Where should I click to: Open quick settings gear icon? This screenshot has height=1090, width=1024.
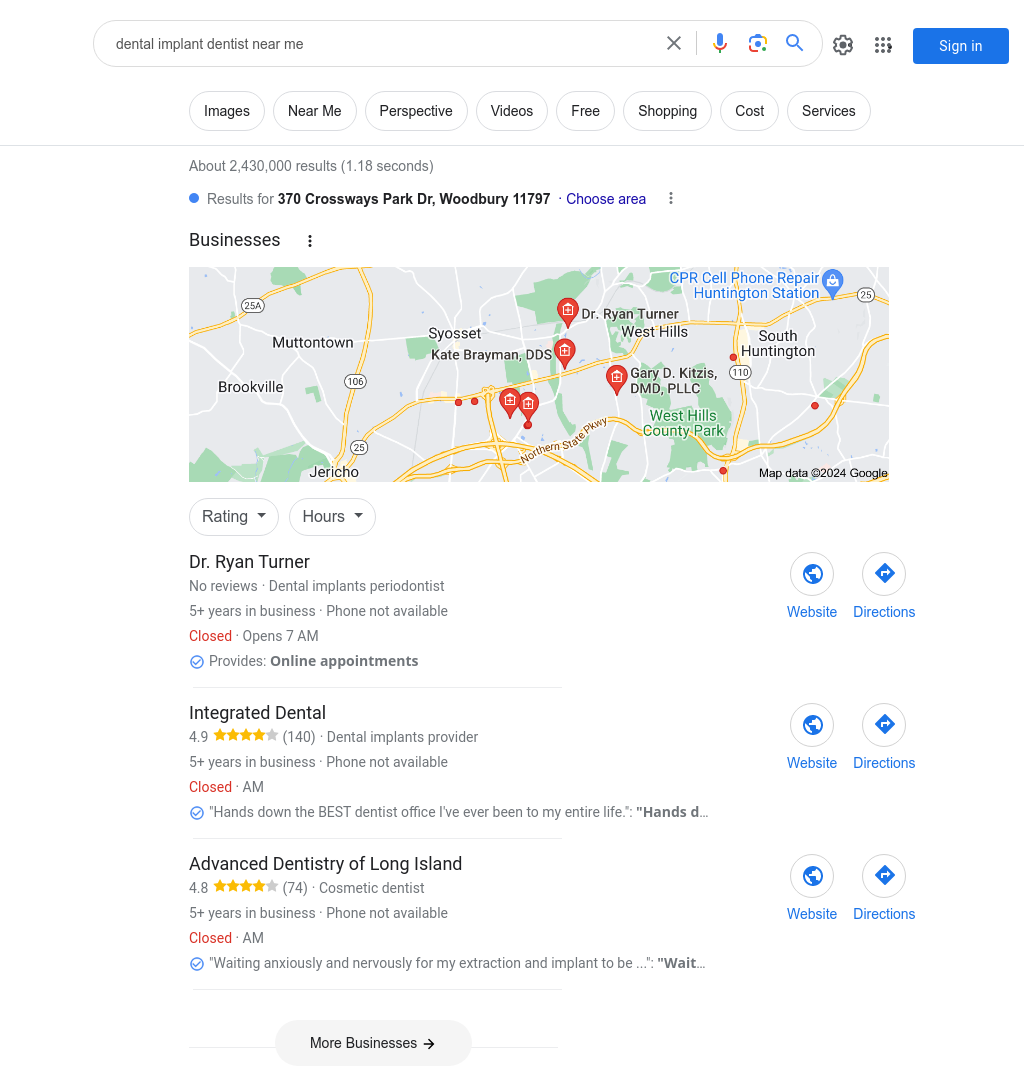pos(843,45)
